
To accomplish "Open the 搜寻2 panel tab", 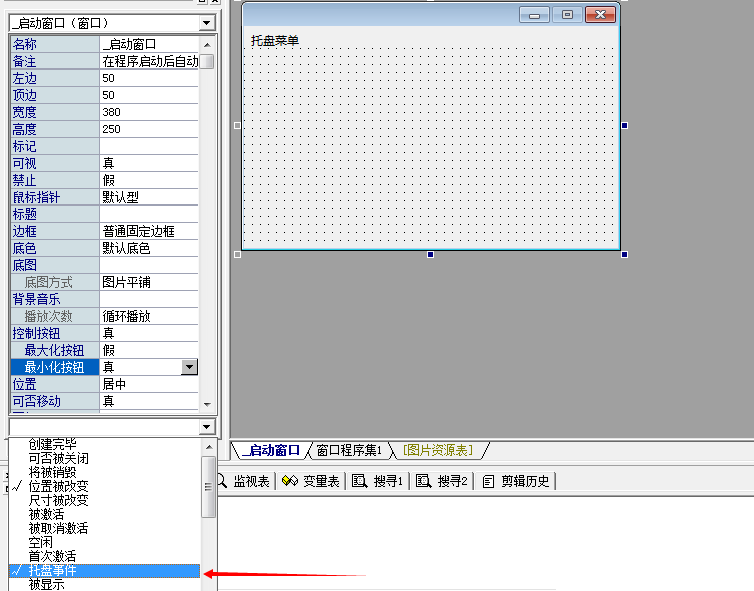I will point(441,481).
